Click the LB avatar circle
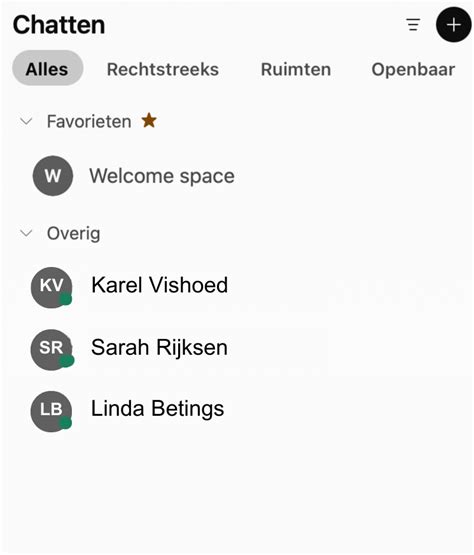Image resolution: width=474 pixels, height=555 pixels. (x=52, y=411)
